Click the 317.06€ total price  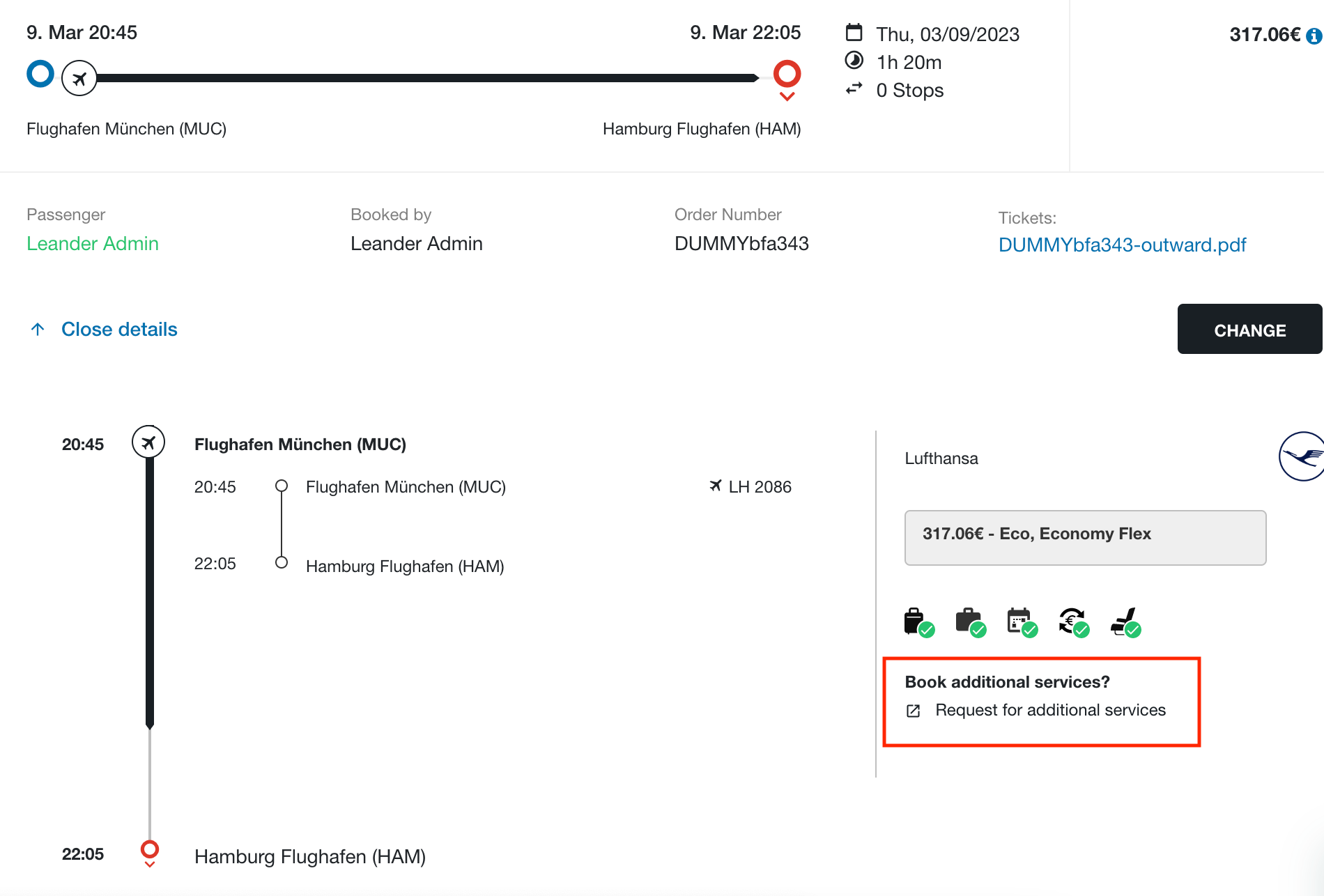tap(1265, 35)
